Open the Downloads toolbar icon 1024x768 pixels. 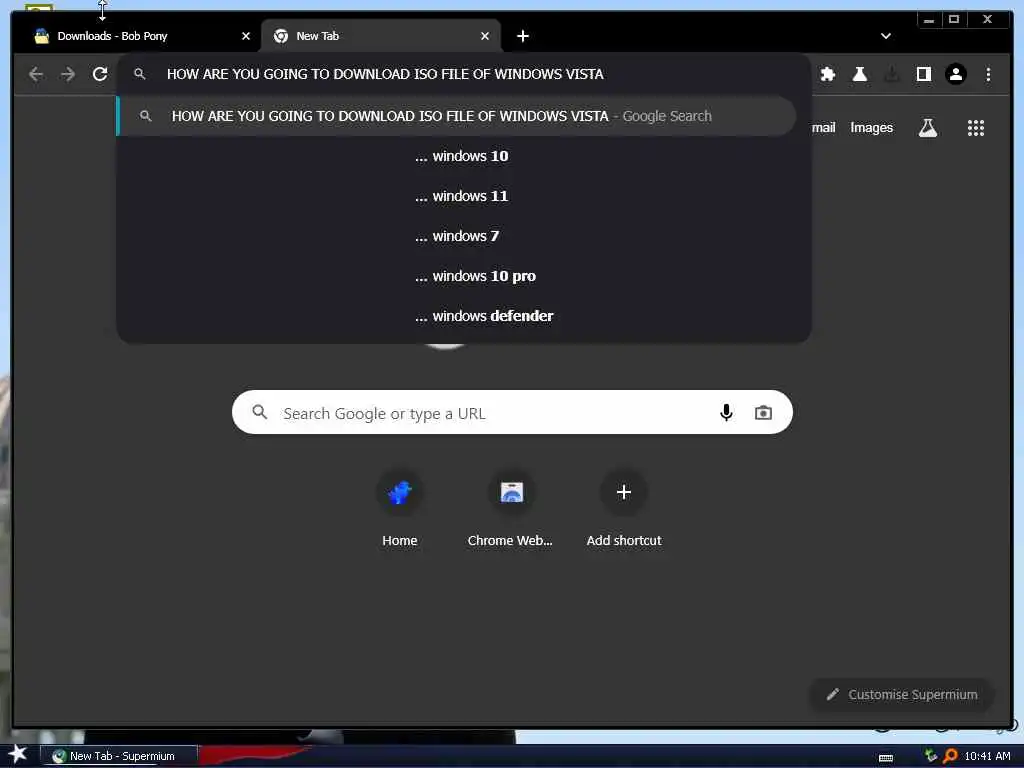coord(891,74)
